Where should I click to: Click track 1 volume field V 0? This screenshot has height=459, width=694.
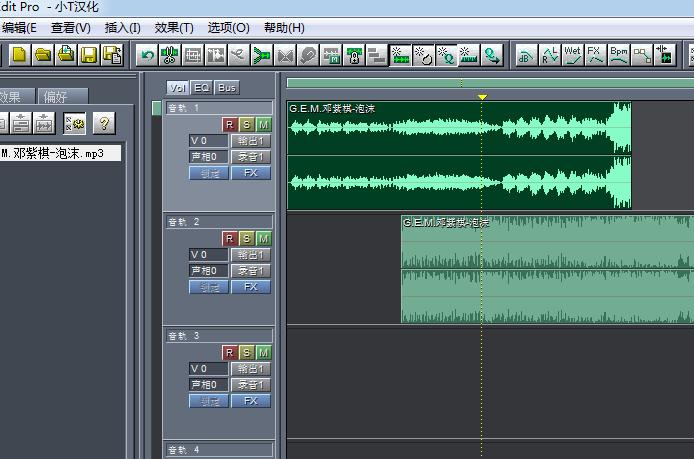[208, 141]
